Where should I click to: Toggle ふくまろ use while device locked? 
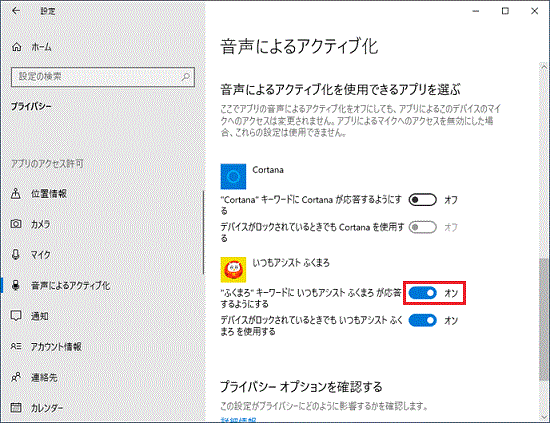point(423,320)
